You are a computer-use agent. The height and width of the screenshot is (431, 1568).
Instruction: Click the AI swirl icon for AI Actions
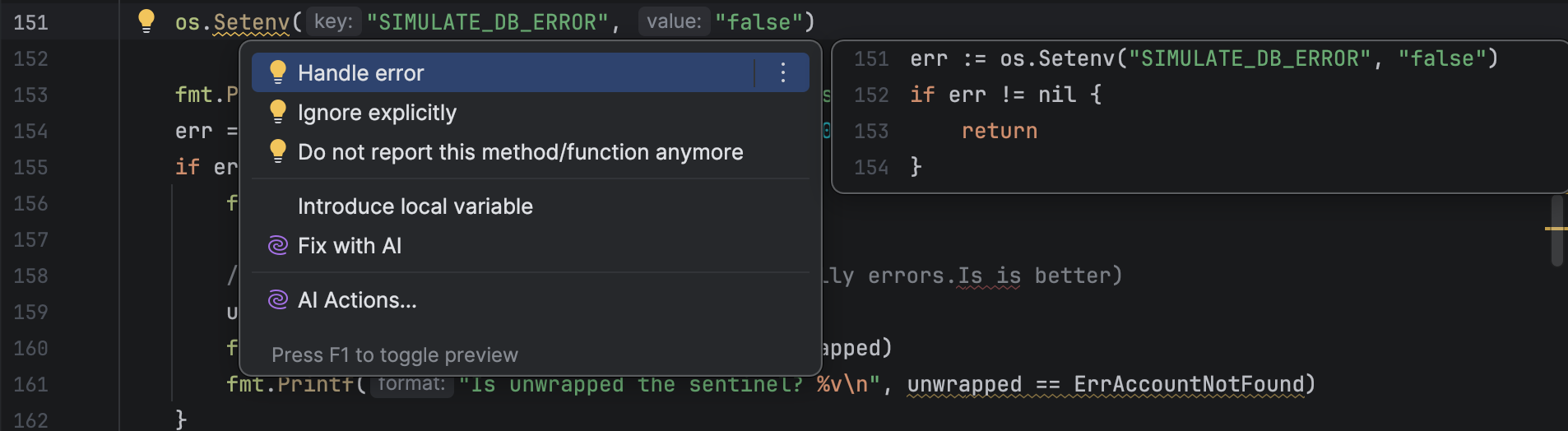[x=278, y=299]
